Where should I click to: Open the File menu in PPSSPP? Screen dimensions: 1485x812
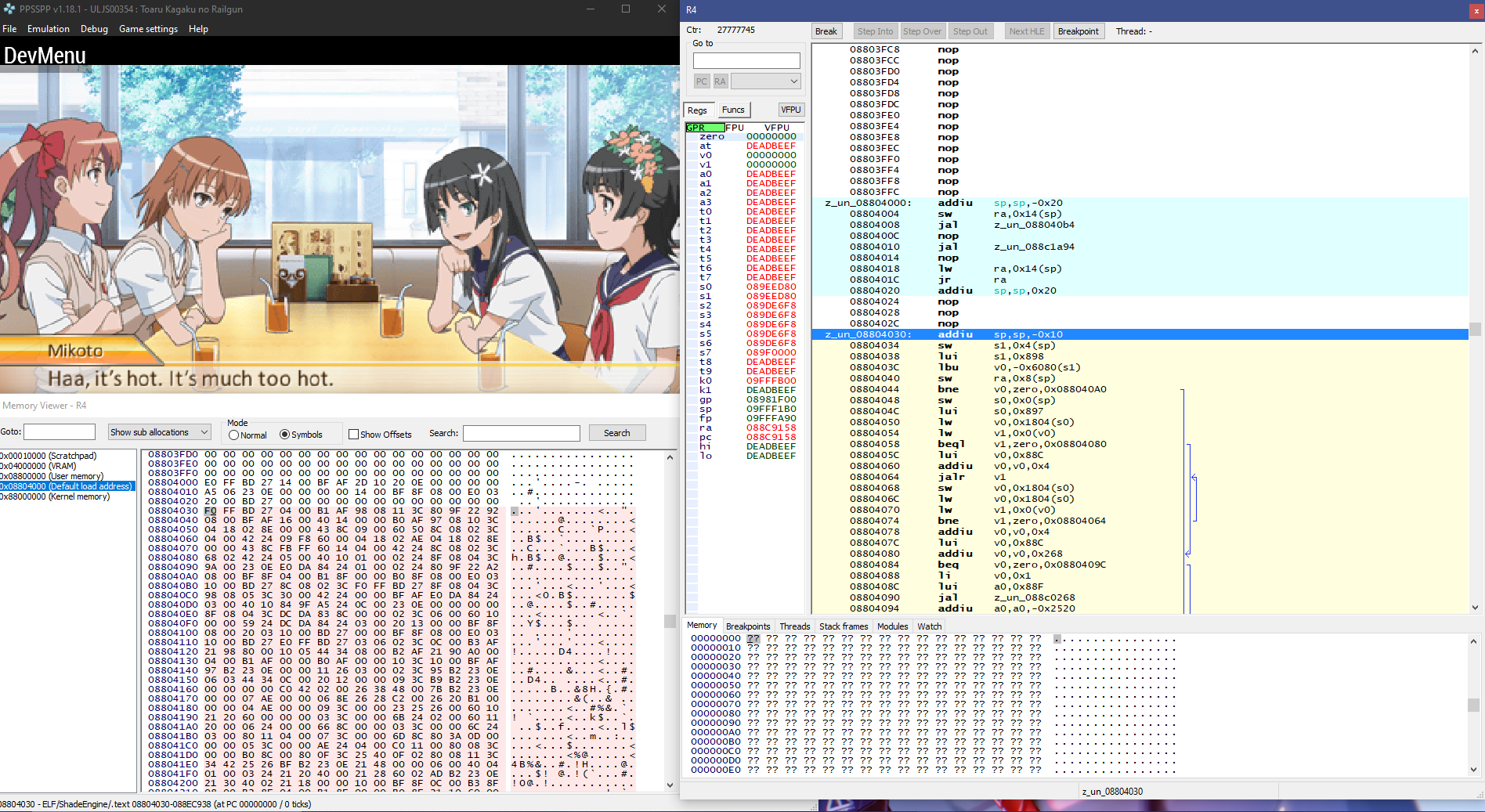(x=9, y=29)
